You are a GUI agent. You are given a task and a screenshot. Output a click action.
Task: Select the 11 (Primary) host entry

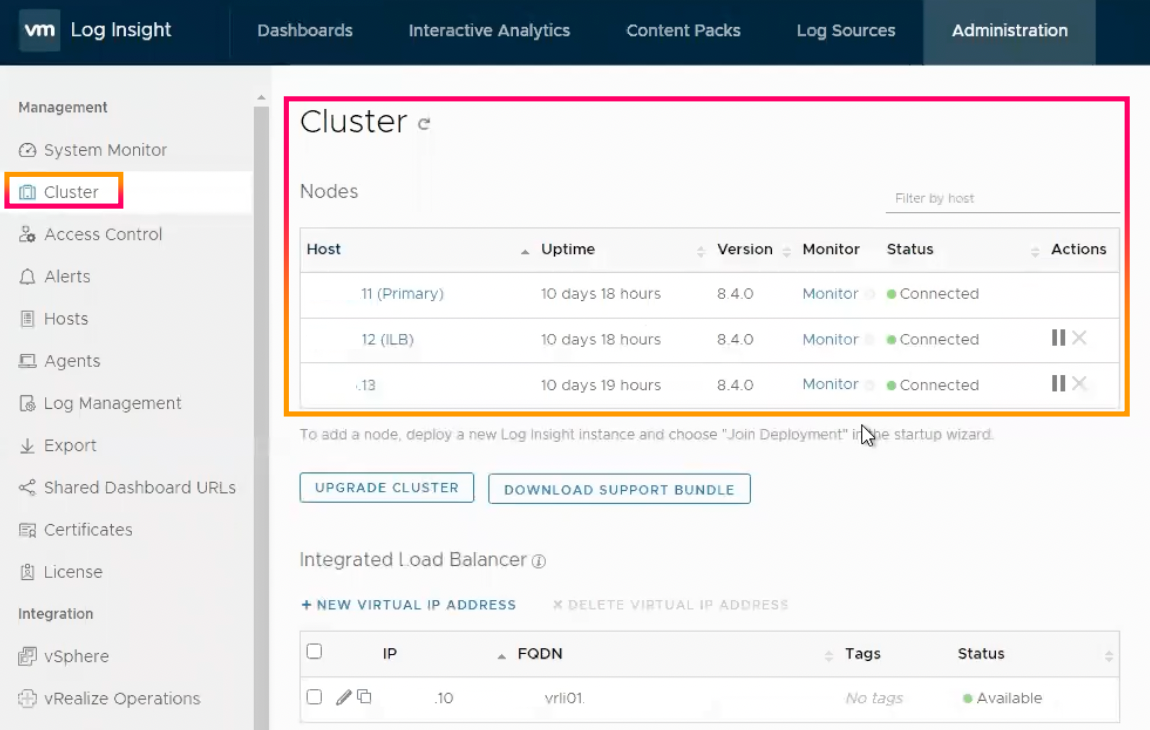[402, 294]
